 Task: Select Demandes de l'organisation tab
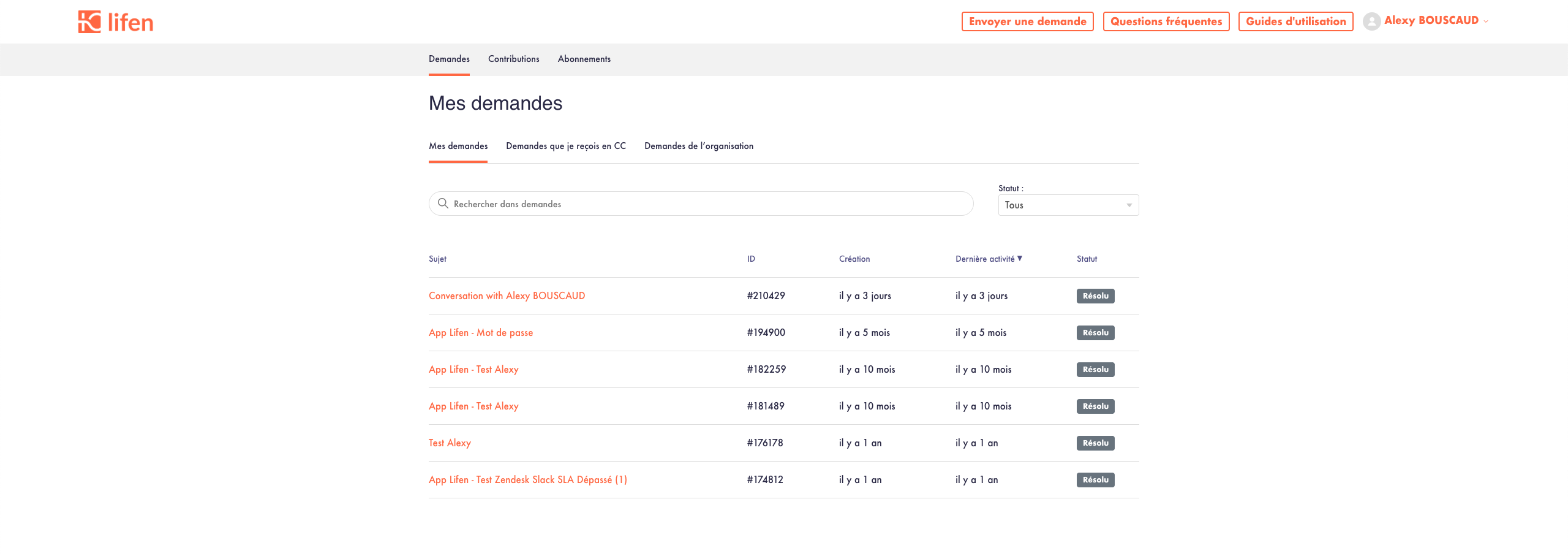(698, 146)
